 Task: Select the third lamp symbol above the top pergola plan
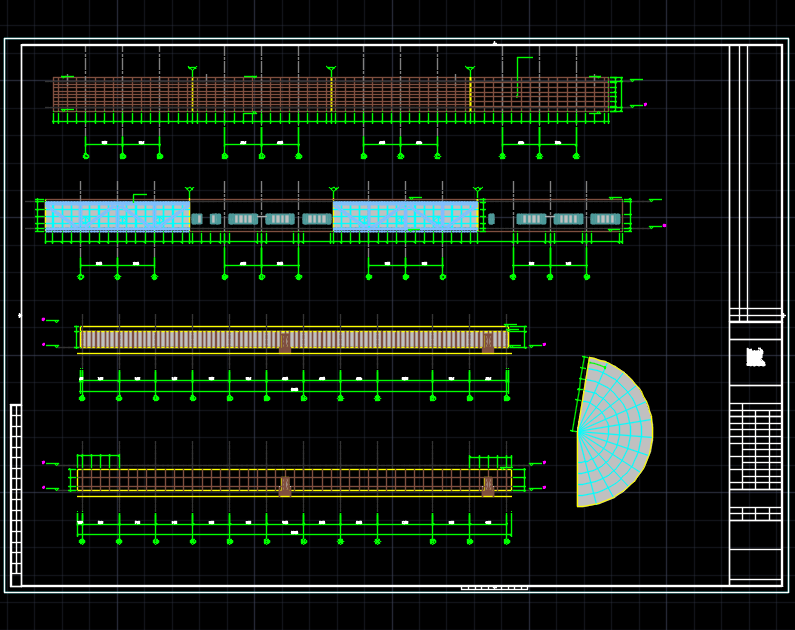click(470, 68)
